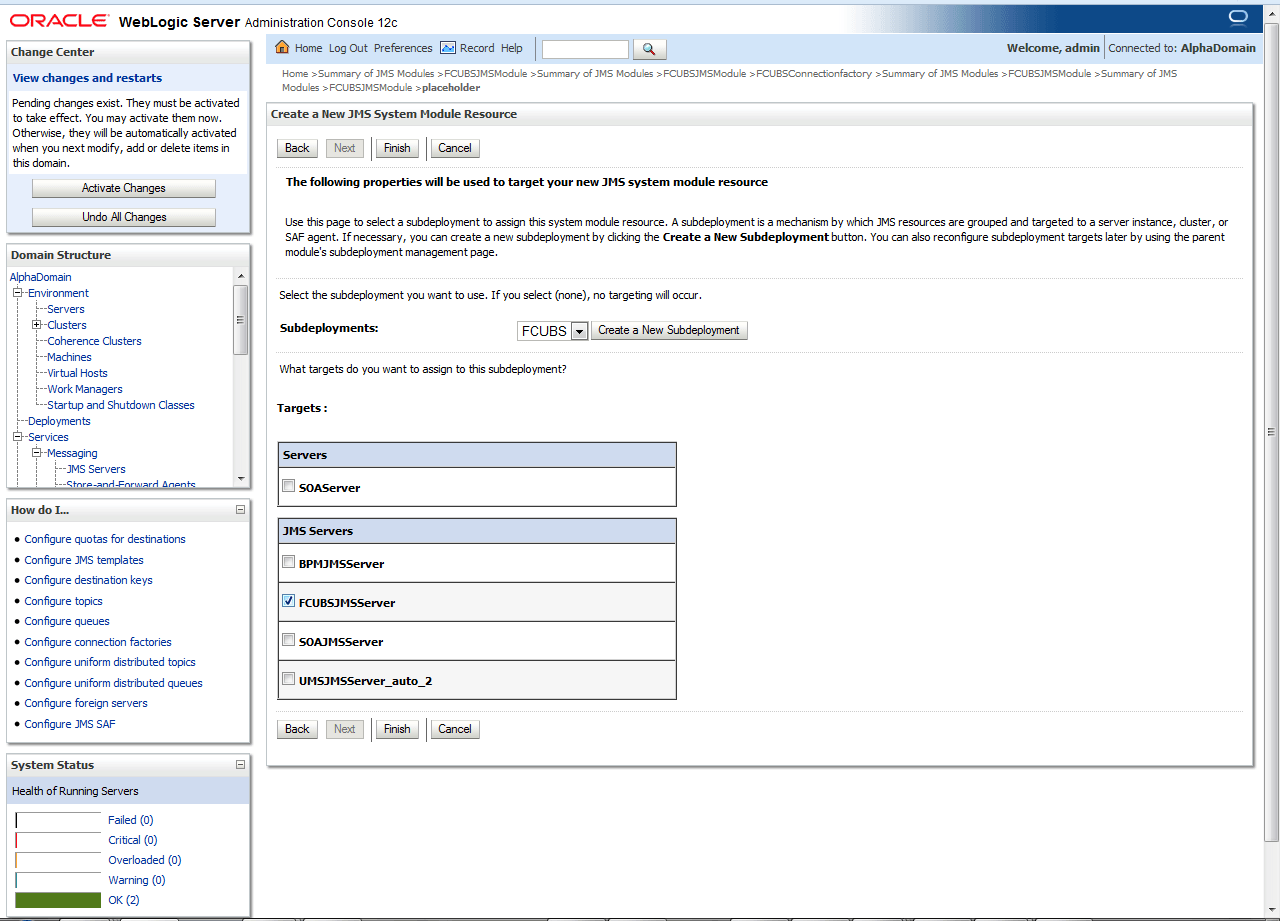Screen dimensions: 1280x921
Task: Click FCUBSConnectionfactory in breadcrumb
Action: 814,74
